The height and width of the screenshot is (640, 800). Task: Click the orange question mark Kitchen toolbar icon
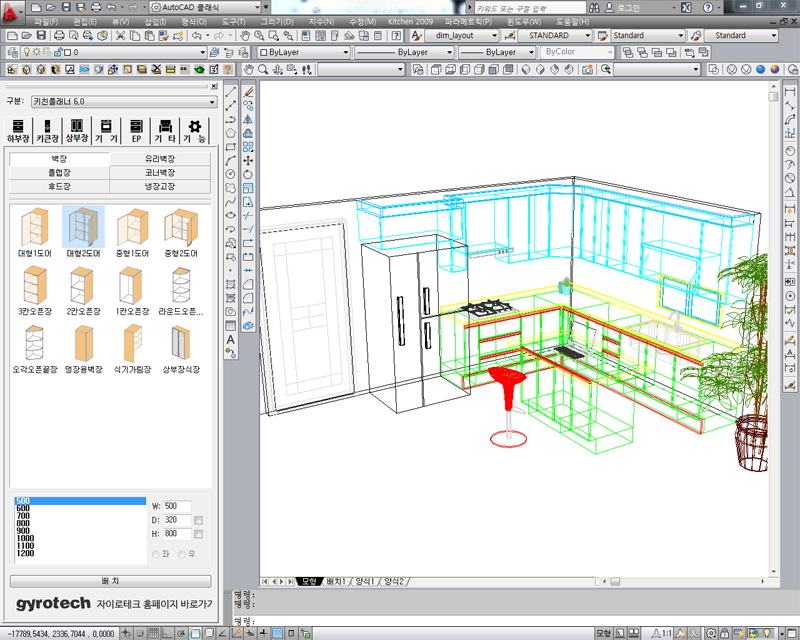(228, 69)
